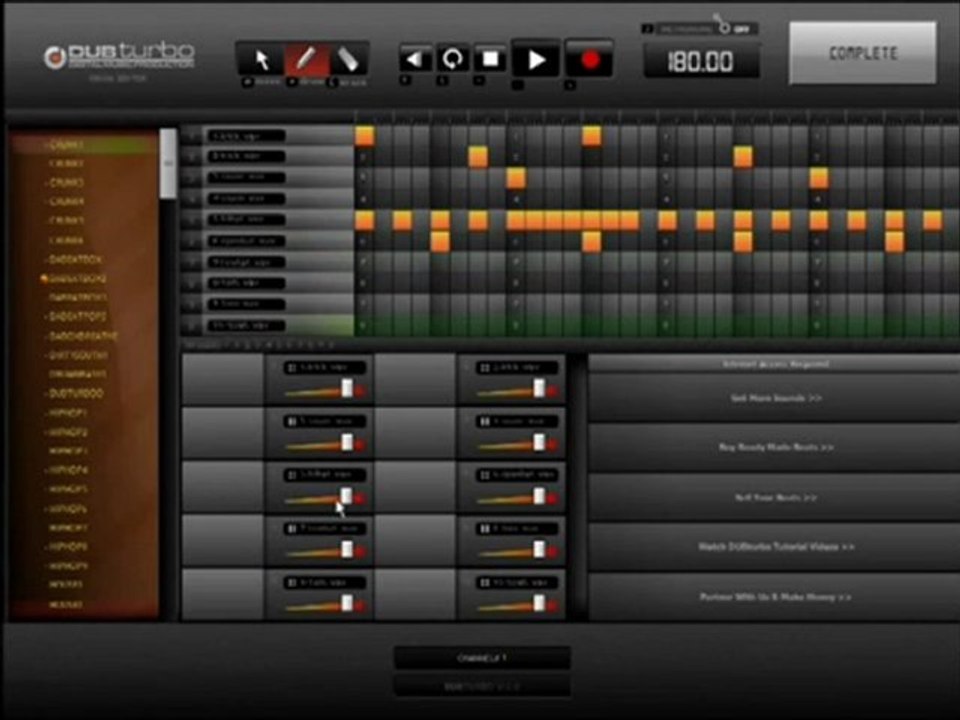Screen dimensions: 960x720
Task: Select the track 5 hihat label in sequencer
Action: (x=246, y=219)
